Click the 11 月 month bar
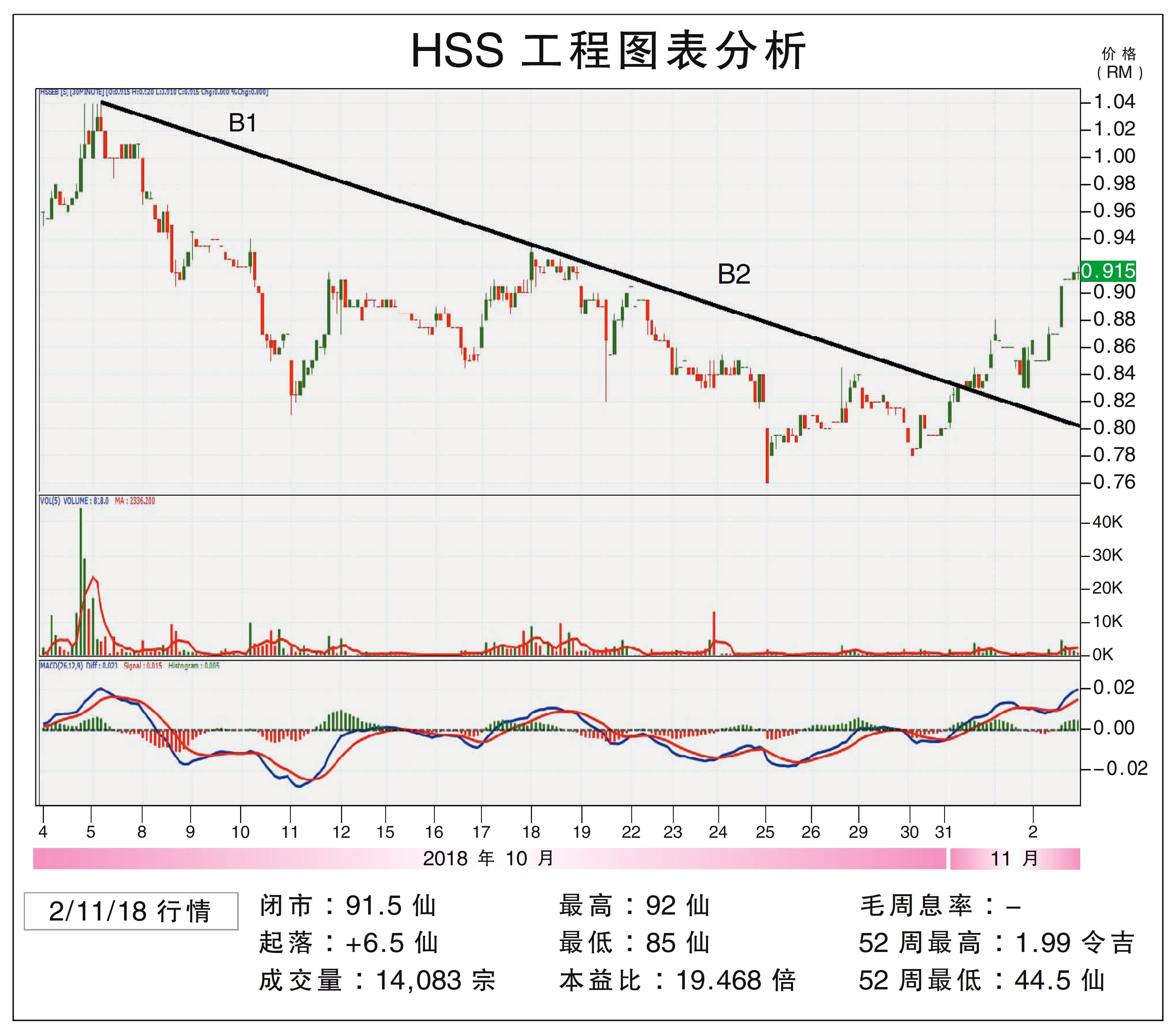Viewport: 1176px width, 1033px height. point(1015,858)
